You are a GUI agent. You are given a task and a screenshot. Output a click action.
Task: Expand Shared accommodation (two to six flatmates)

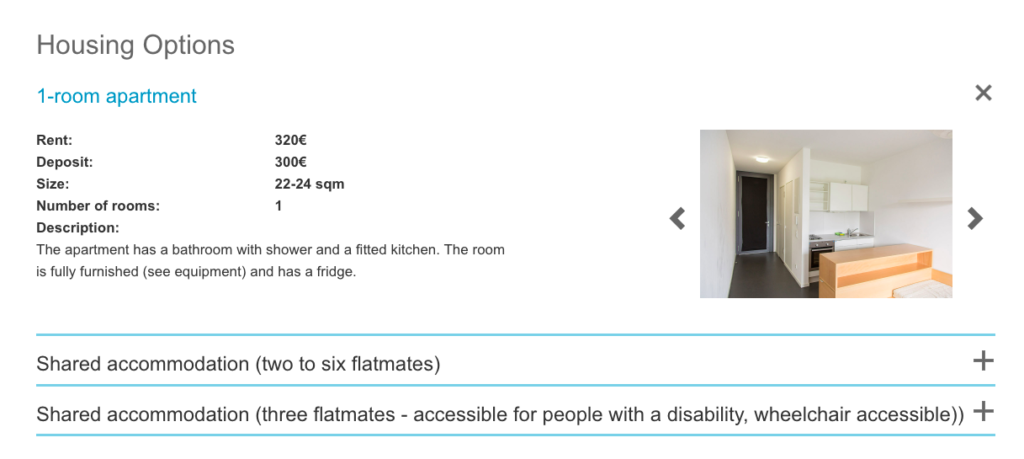point(238,364)
